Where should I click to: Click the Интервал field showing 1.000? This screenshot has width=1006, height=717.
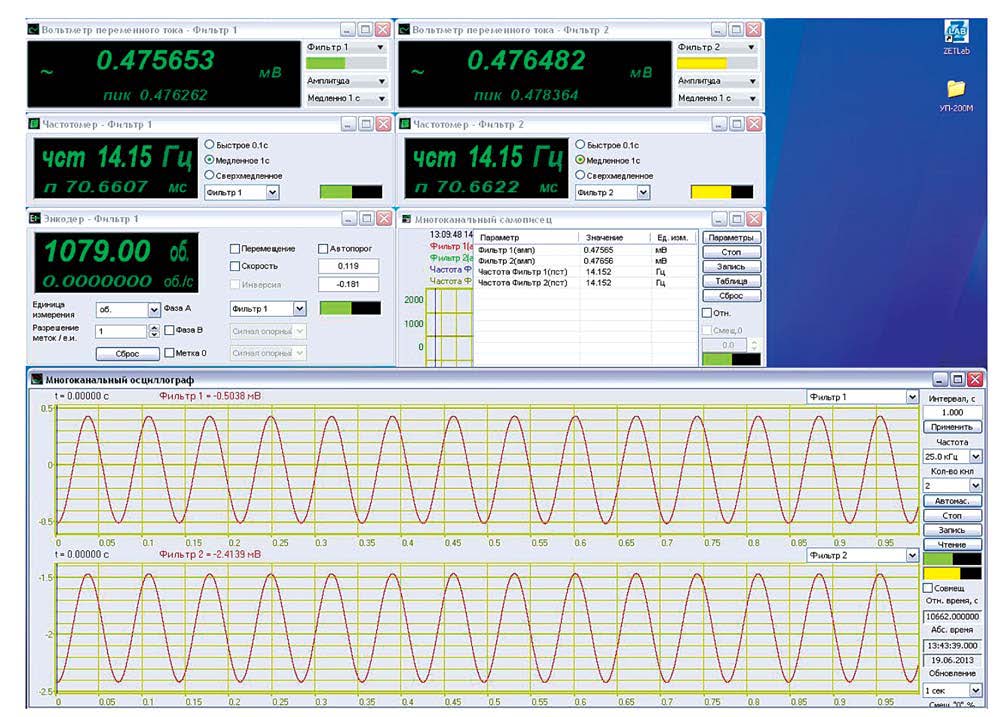pyautogui.click(x=952, y=412)
